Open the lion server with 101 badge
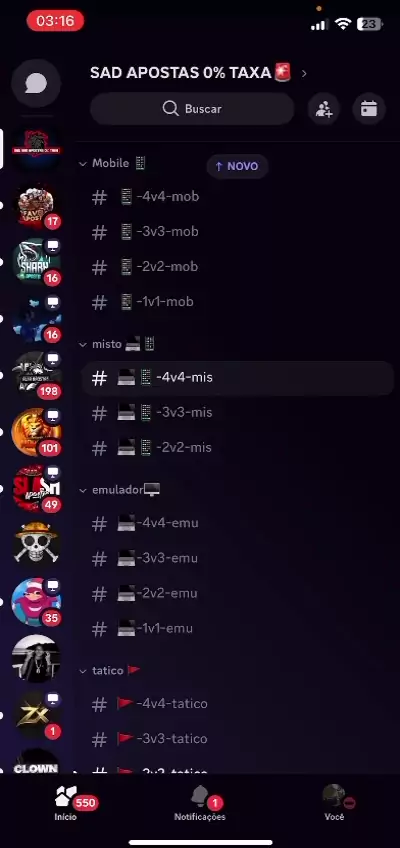Image resolution: width=400 pixels, height=848 pixels. (x=36, y=432)
